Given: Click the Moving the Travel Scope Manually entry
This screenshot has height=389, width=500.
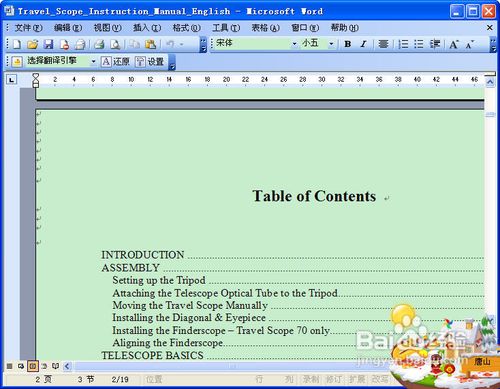Looking at the screenshot, I should point(190,305).
